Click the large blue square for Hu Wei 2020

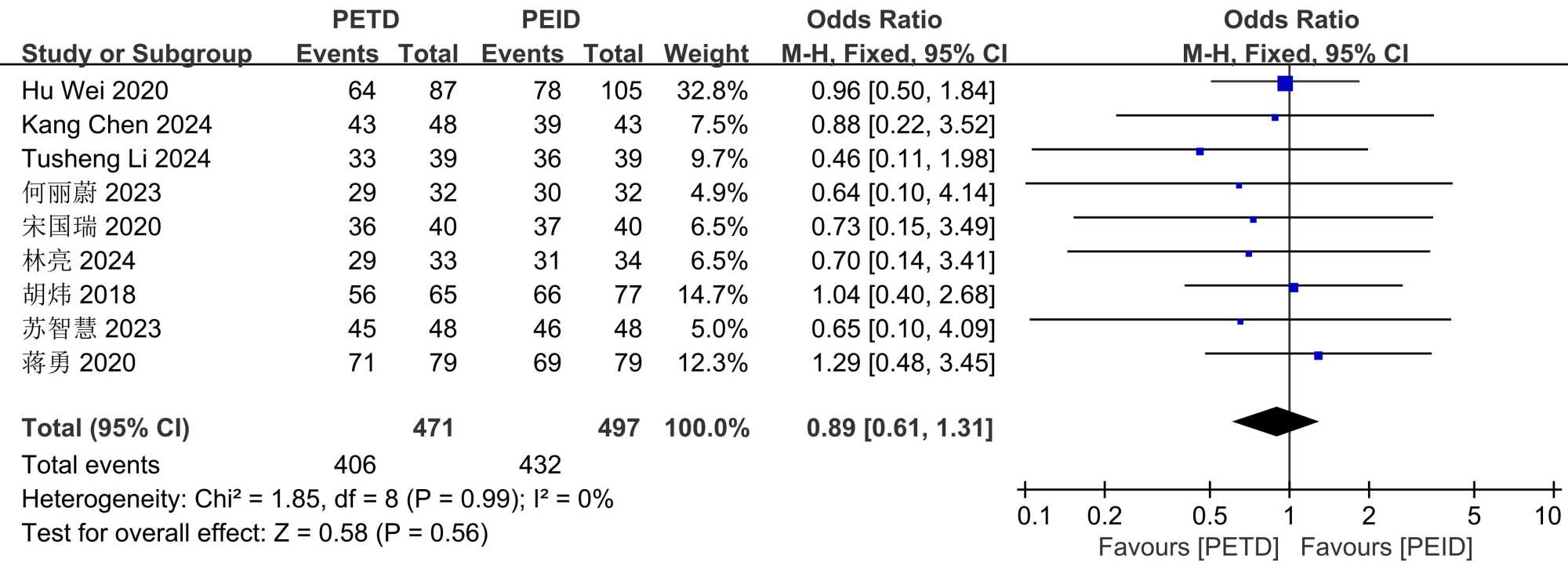(x=1284, y=83)
